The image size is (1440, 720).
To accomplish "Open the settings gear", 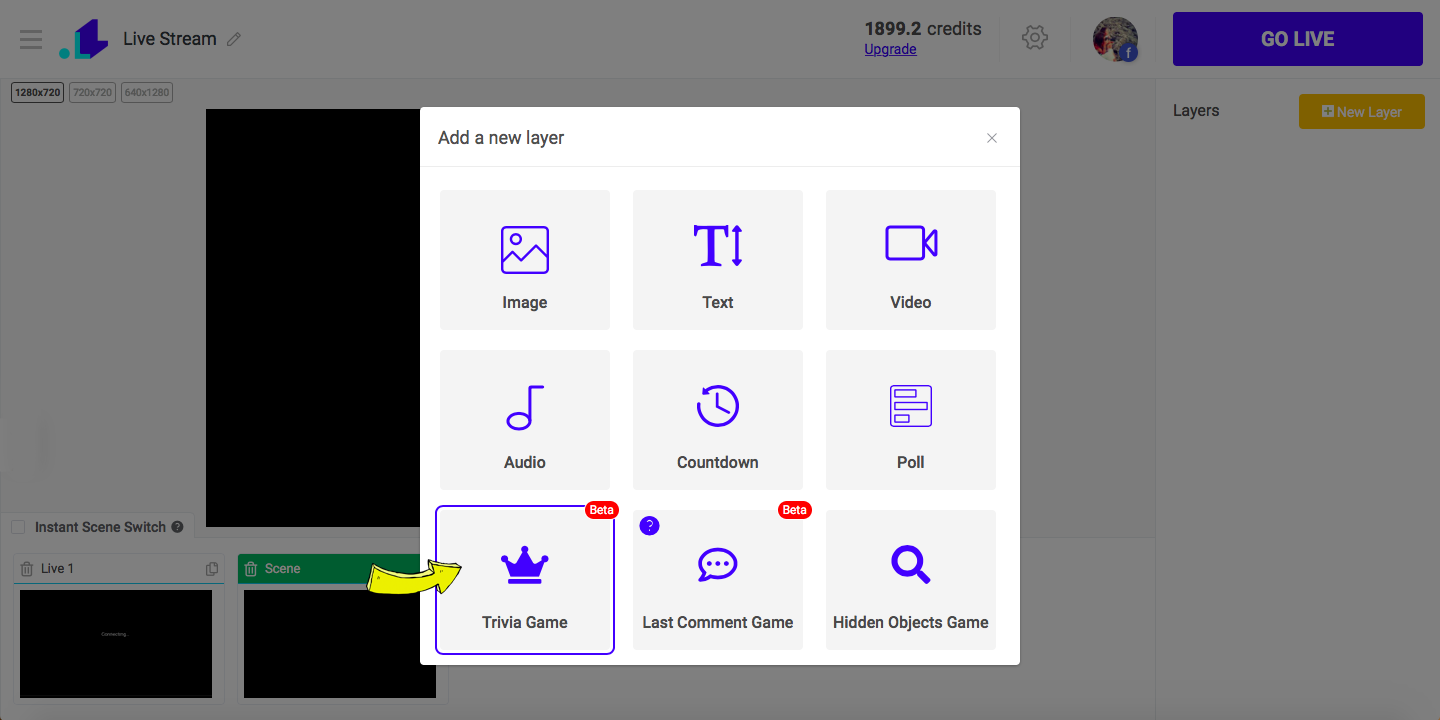I will click(1035, 38).
